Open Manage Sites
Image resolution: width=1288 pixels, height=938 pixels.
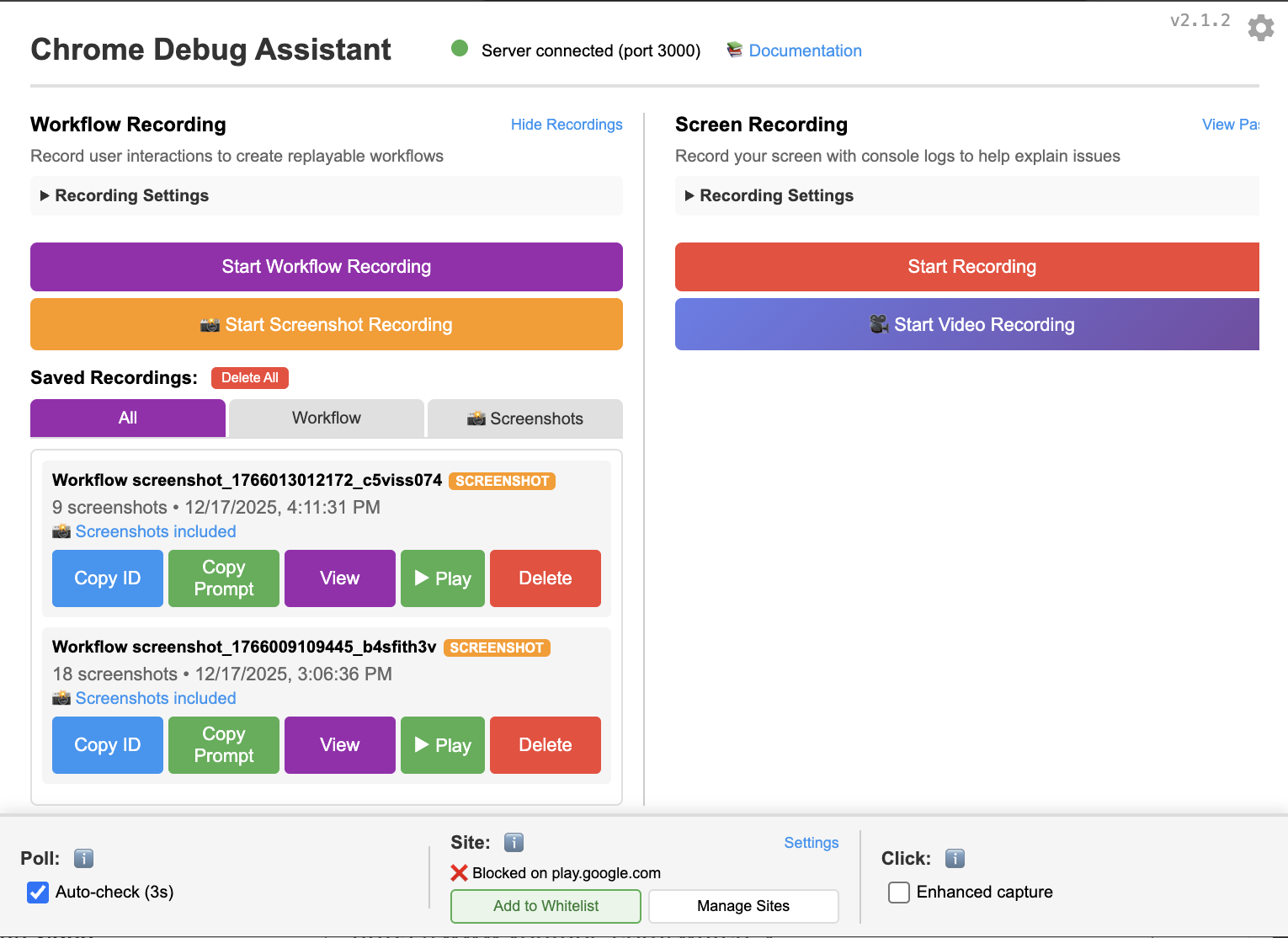coord(742,906)
